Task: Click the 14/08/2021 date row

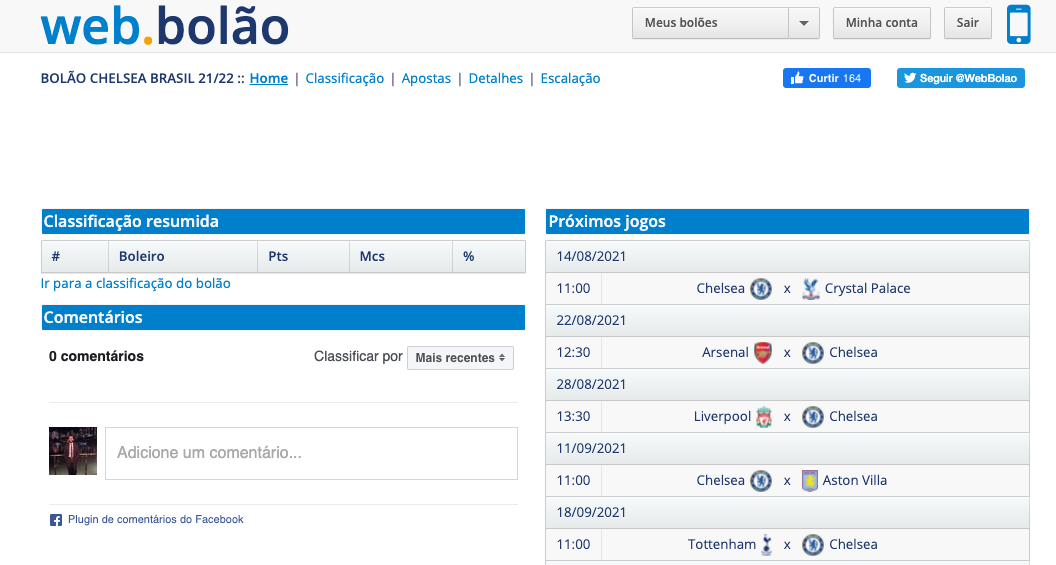Action: pos(787,257)
